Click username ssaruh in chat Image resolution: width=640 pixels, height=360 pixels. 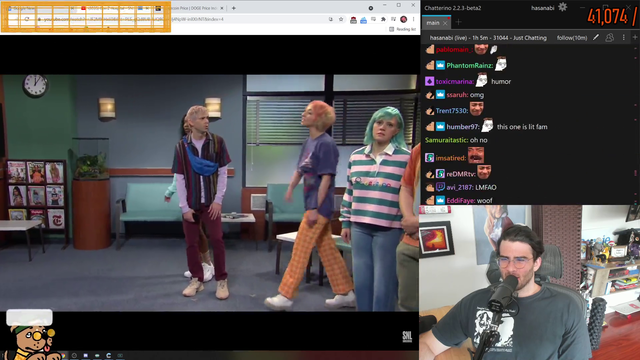[457, 95]
